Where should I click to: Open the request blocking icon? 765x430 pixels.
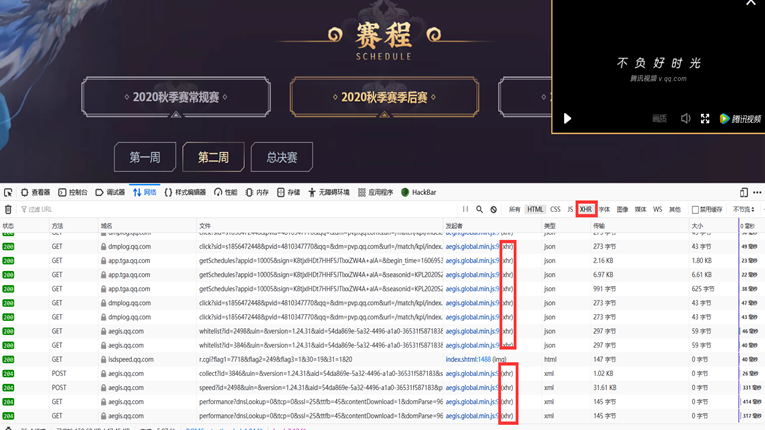(494, 209)
